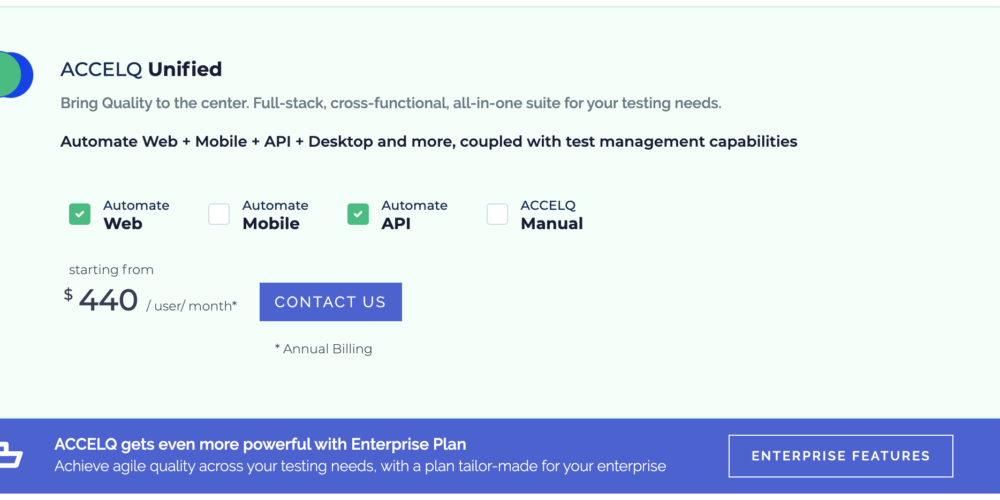Click the "ACCELQ Manual" label text
The image size is (1000, 500).
point(551,215)
